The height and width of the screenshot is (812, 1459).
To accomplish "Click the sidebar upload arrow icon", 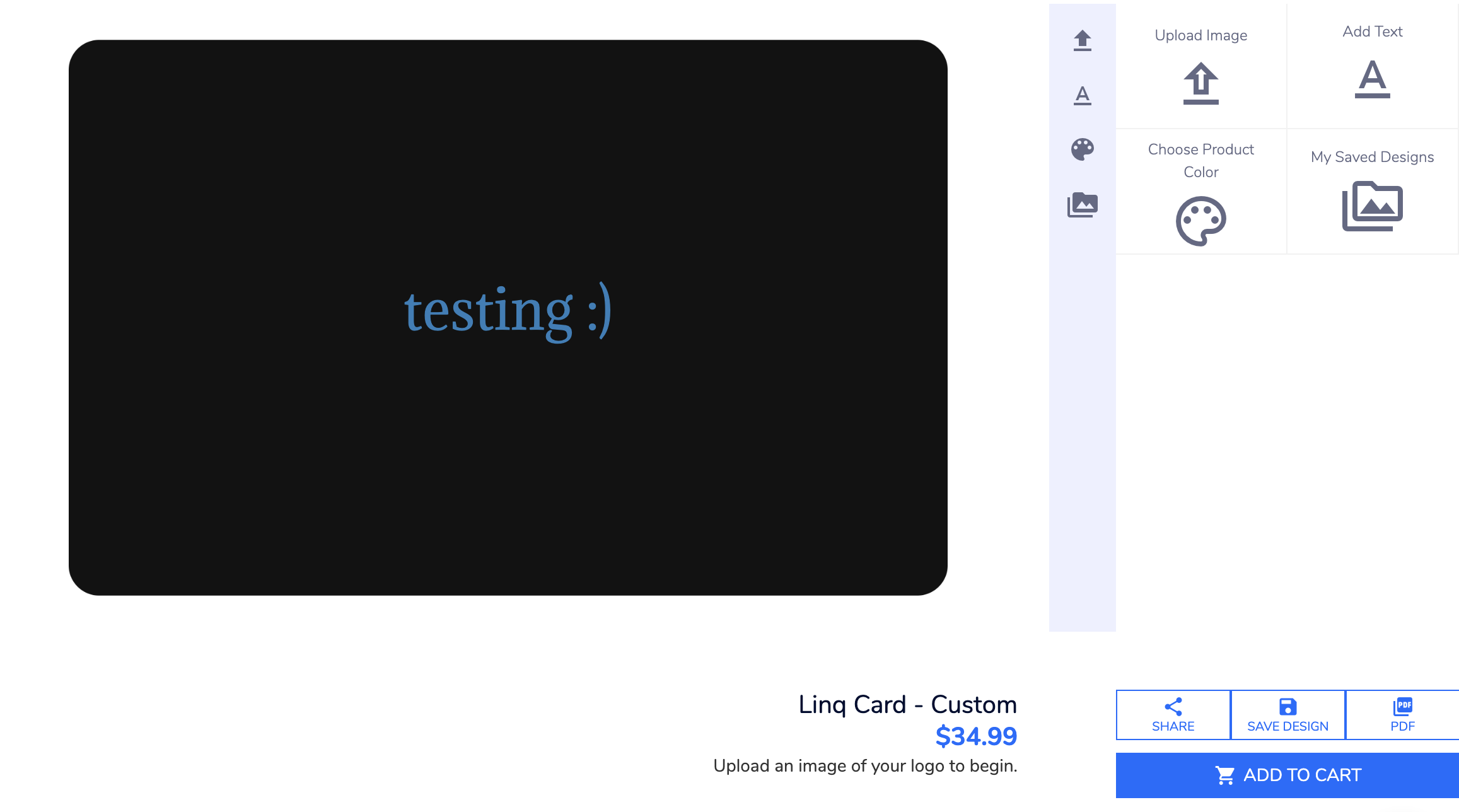I will point(1082,40).
